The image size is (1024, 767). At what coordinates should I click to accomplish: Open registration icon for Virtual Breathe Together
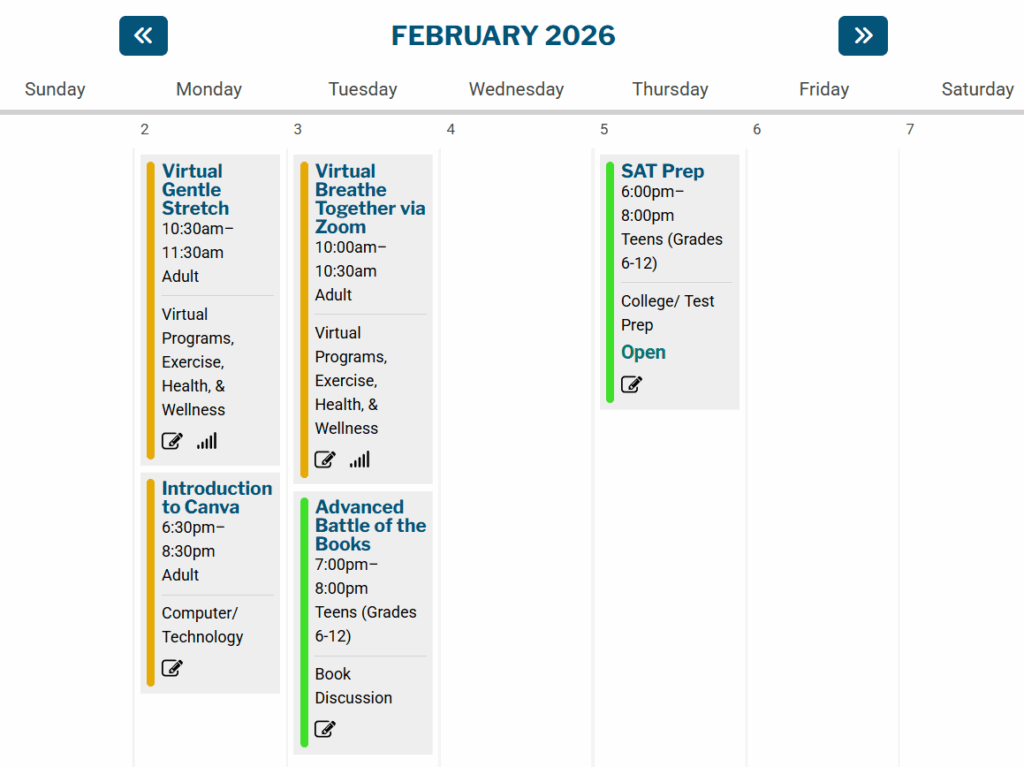coord(324,459)
